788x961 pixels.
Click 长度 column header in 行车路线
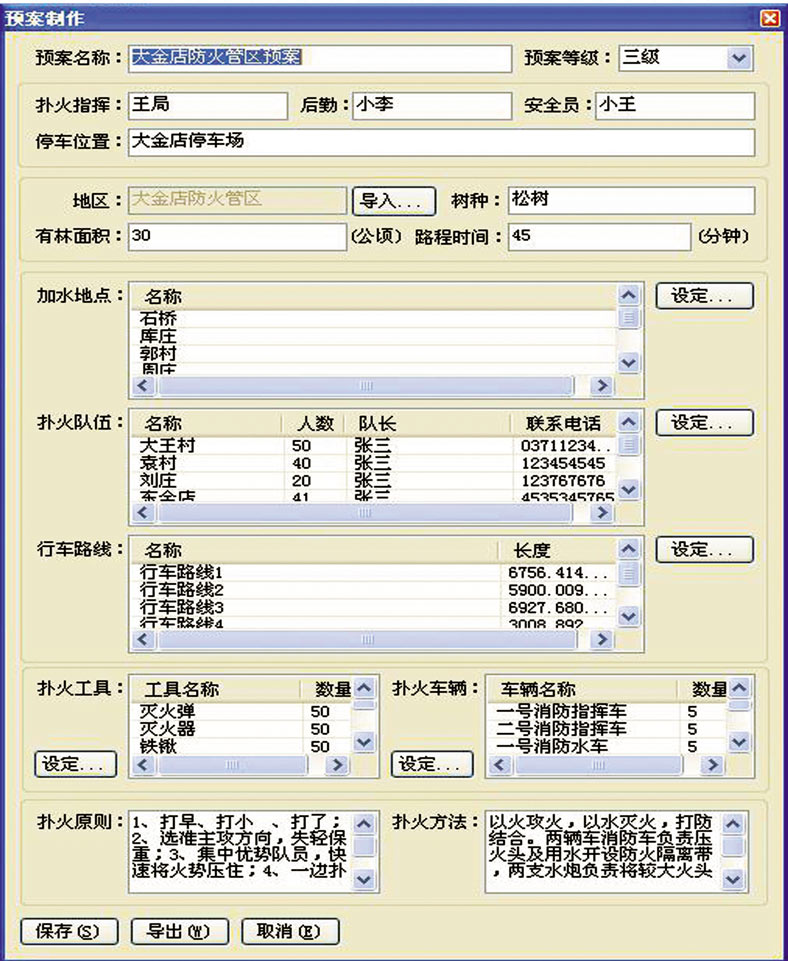pyautogui.click(x=556, y=550)
